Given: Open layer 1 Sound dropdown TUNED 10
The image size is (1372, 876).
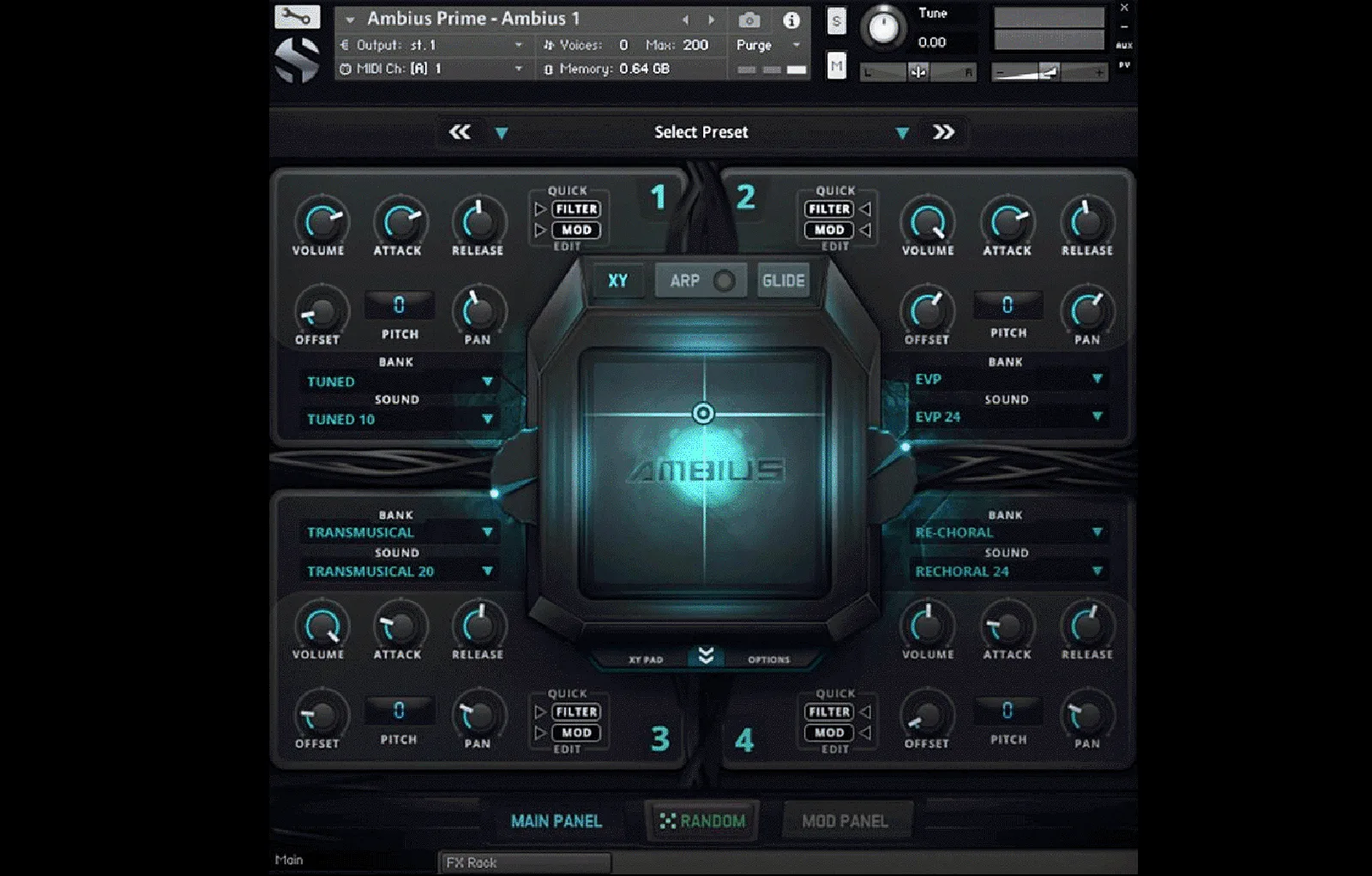Looking at the screenshot, I should point(400,419).
